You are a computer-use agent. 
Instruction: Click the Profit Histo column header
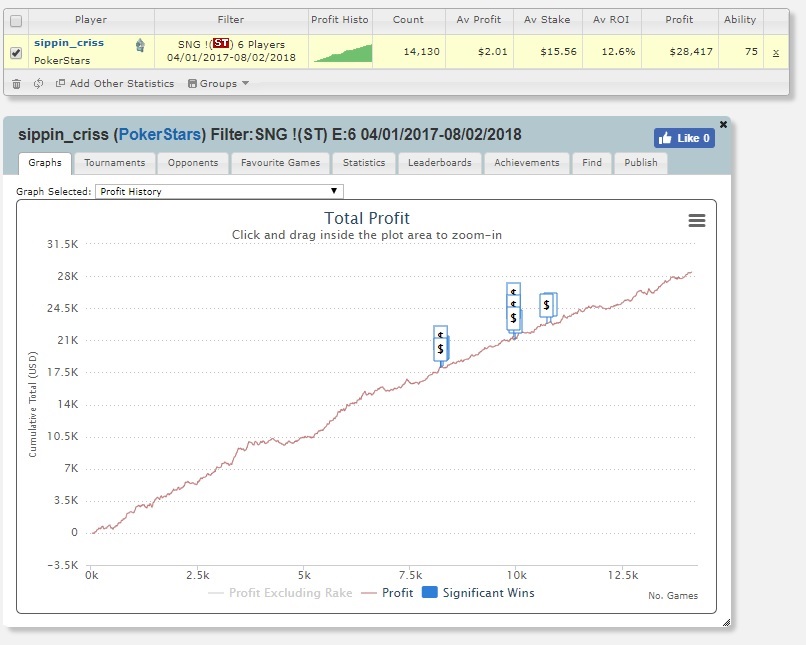coord(340,20)
